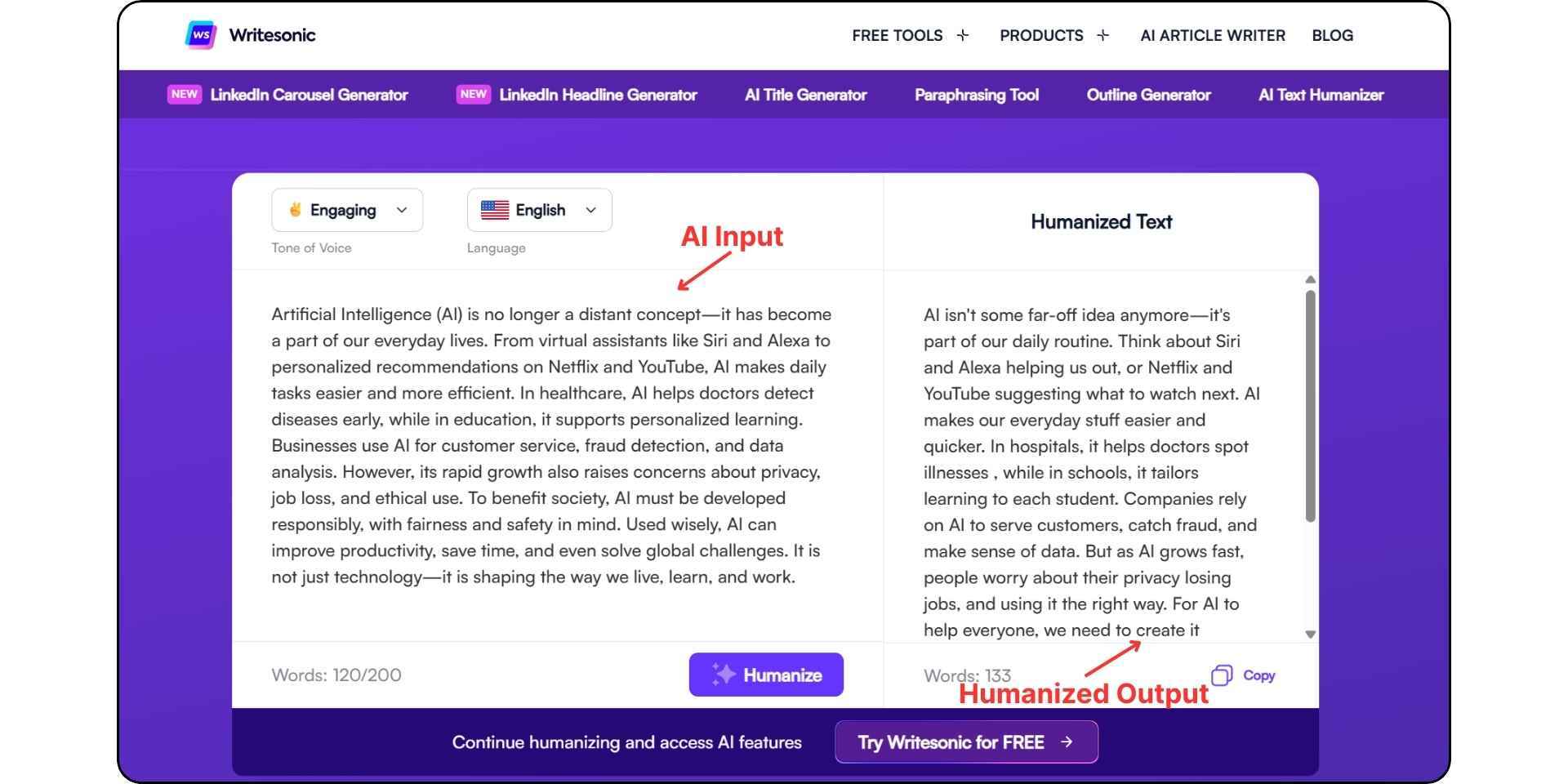Open the AI Title Generator

coord(805,95)
